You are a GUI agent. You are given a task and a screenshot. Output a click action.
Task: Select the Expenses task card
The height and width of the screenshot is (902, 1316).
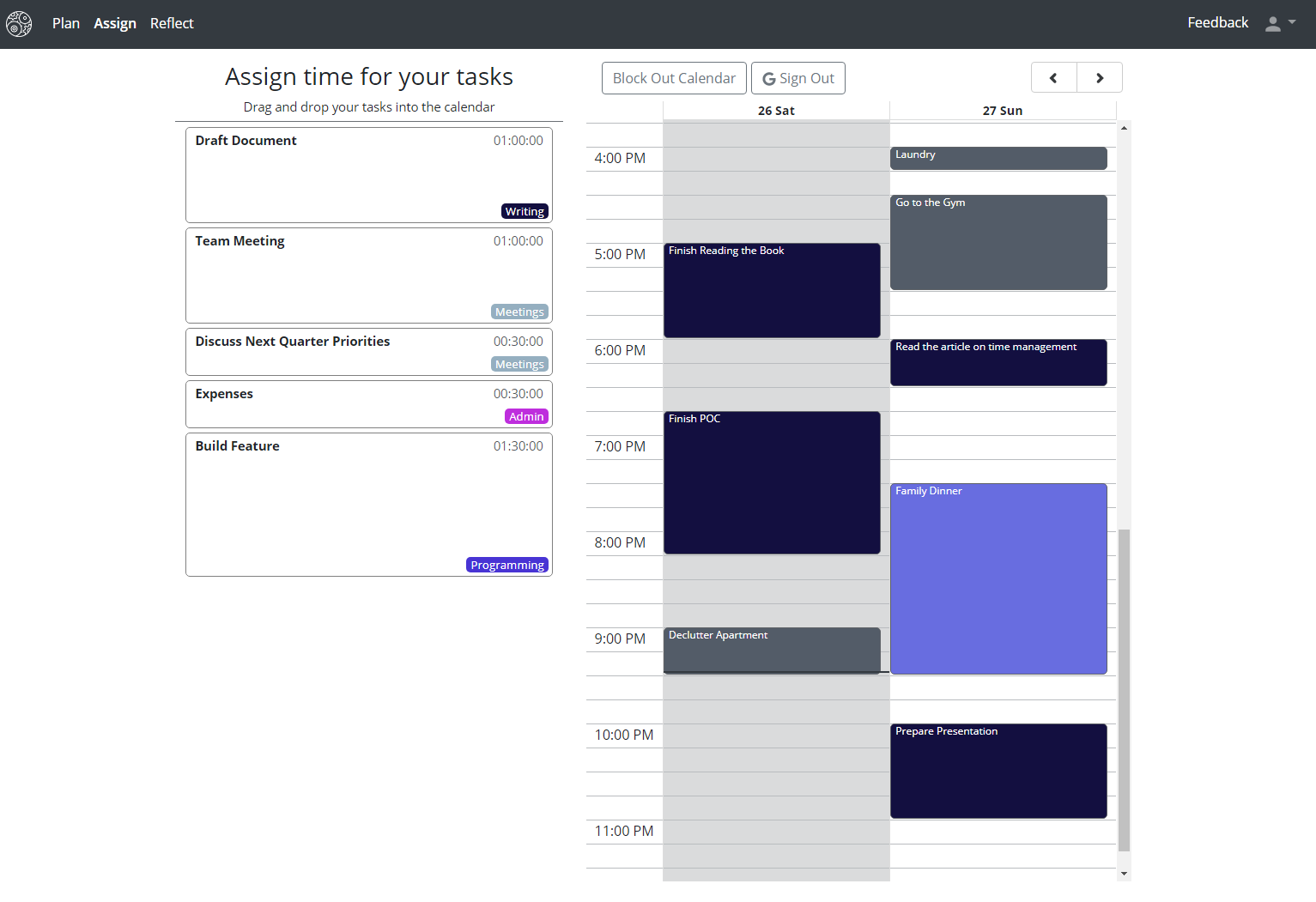click(369, 404)
